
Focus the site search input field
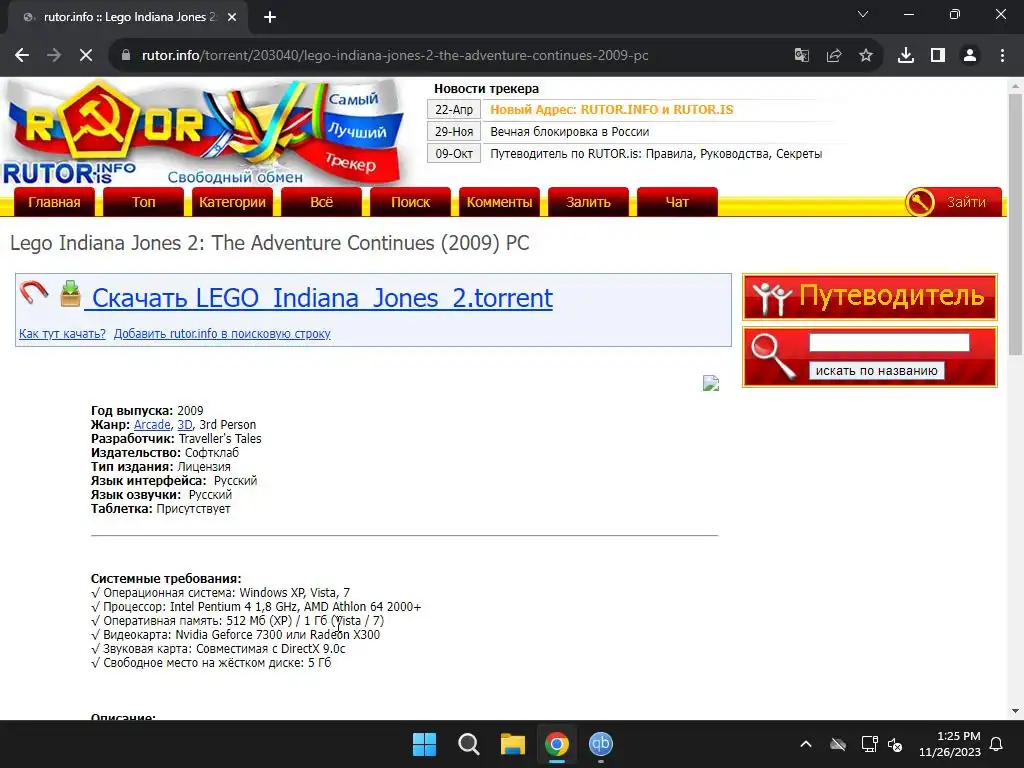(x=889, y=342)
